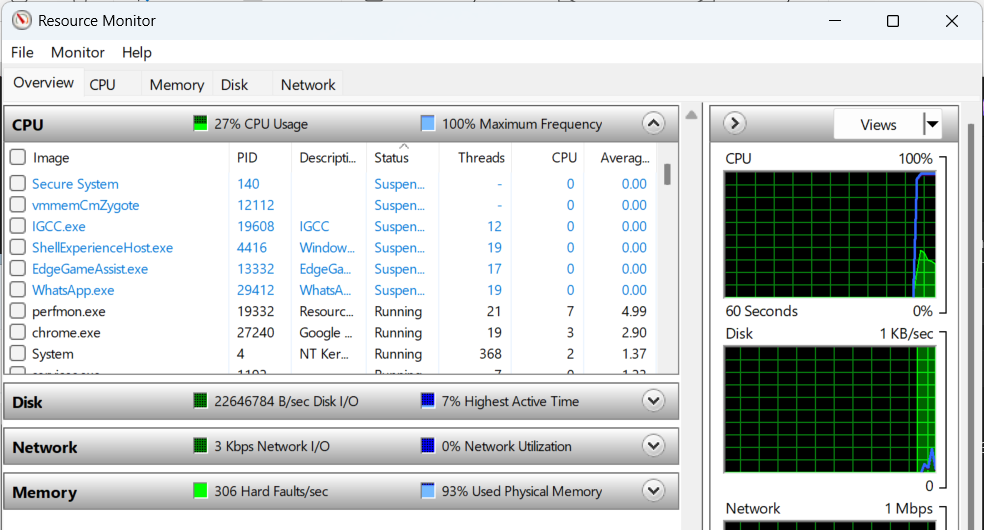Image resolution: width=984 pixels, height=530 pixels.
Task: Open the Views dropdown arrow
Action: point(933,124)
